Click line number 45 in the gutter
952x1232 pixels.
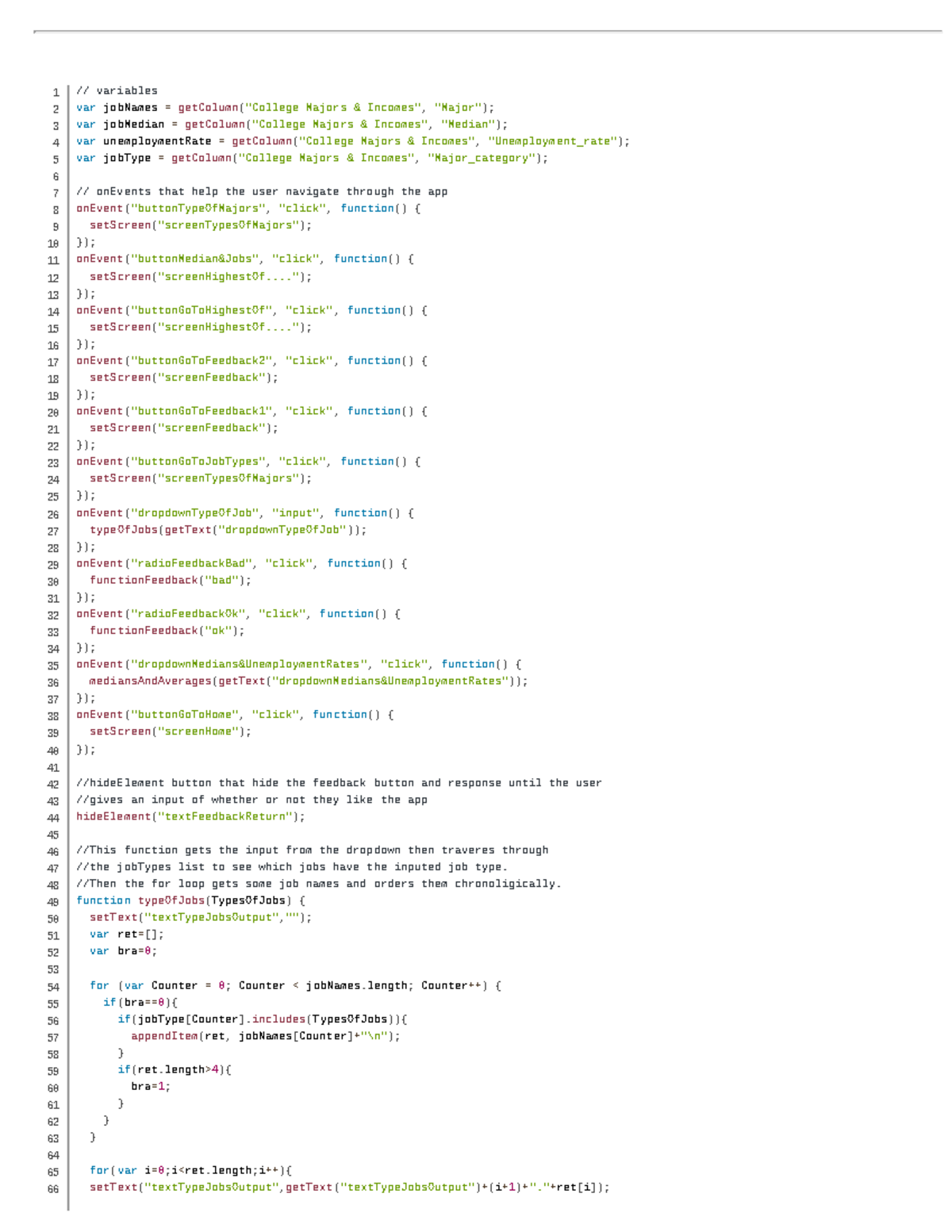tap(53, 834)
